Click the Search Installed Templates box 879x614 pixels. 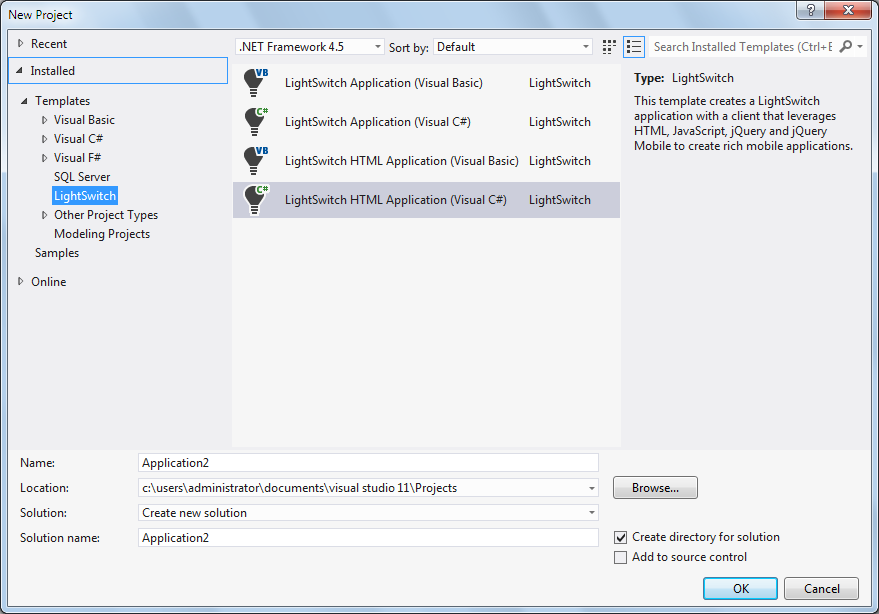point(743,47)
